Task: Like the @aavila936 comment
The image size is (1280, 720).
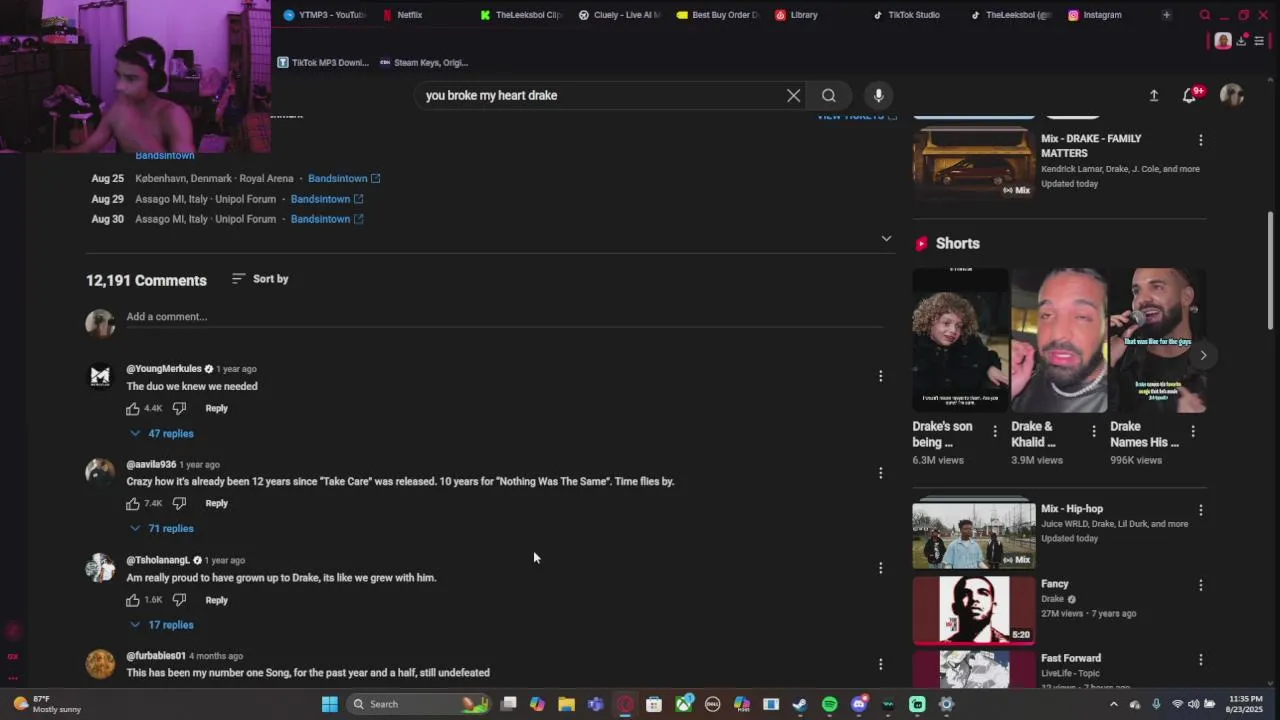Action: (x=133, y=503)
